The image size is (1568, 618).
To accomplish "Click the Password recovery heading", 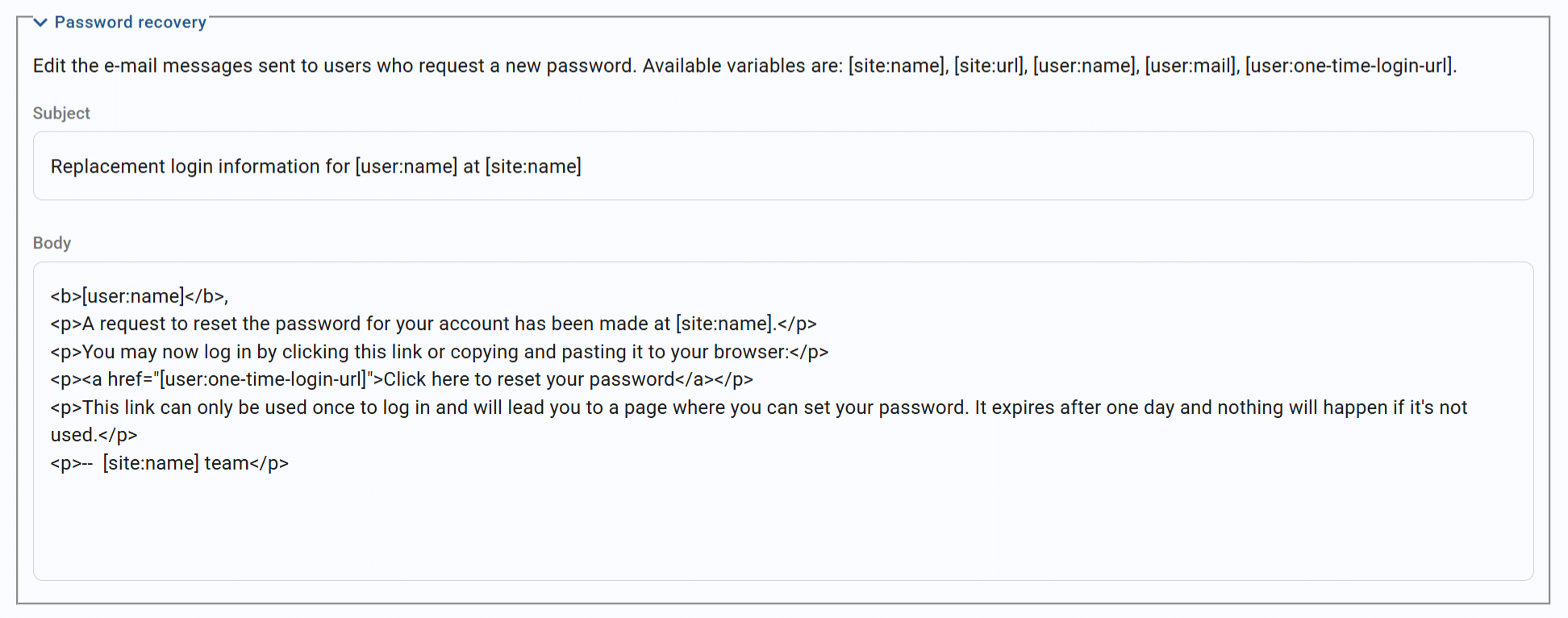I will 130,23.
